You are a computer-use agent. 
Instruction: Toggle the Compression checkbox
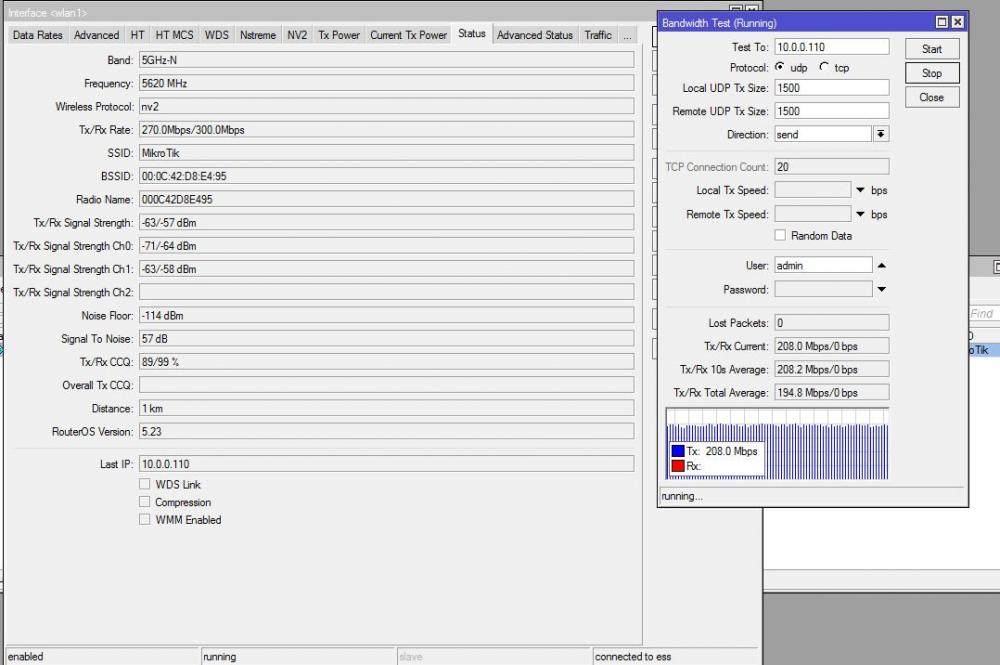click(x=145, y=502)
